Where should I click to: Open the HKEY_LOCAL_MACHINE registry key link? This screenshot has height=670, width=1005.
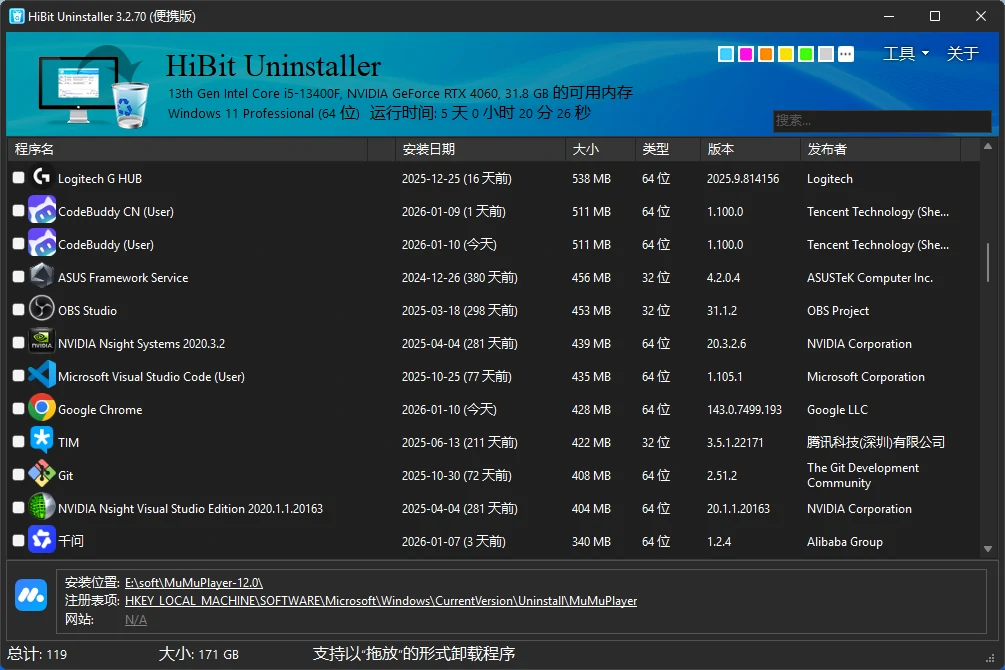[x=380, y=601]
